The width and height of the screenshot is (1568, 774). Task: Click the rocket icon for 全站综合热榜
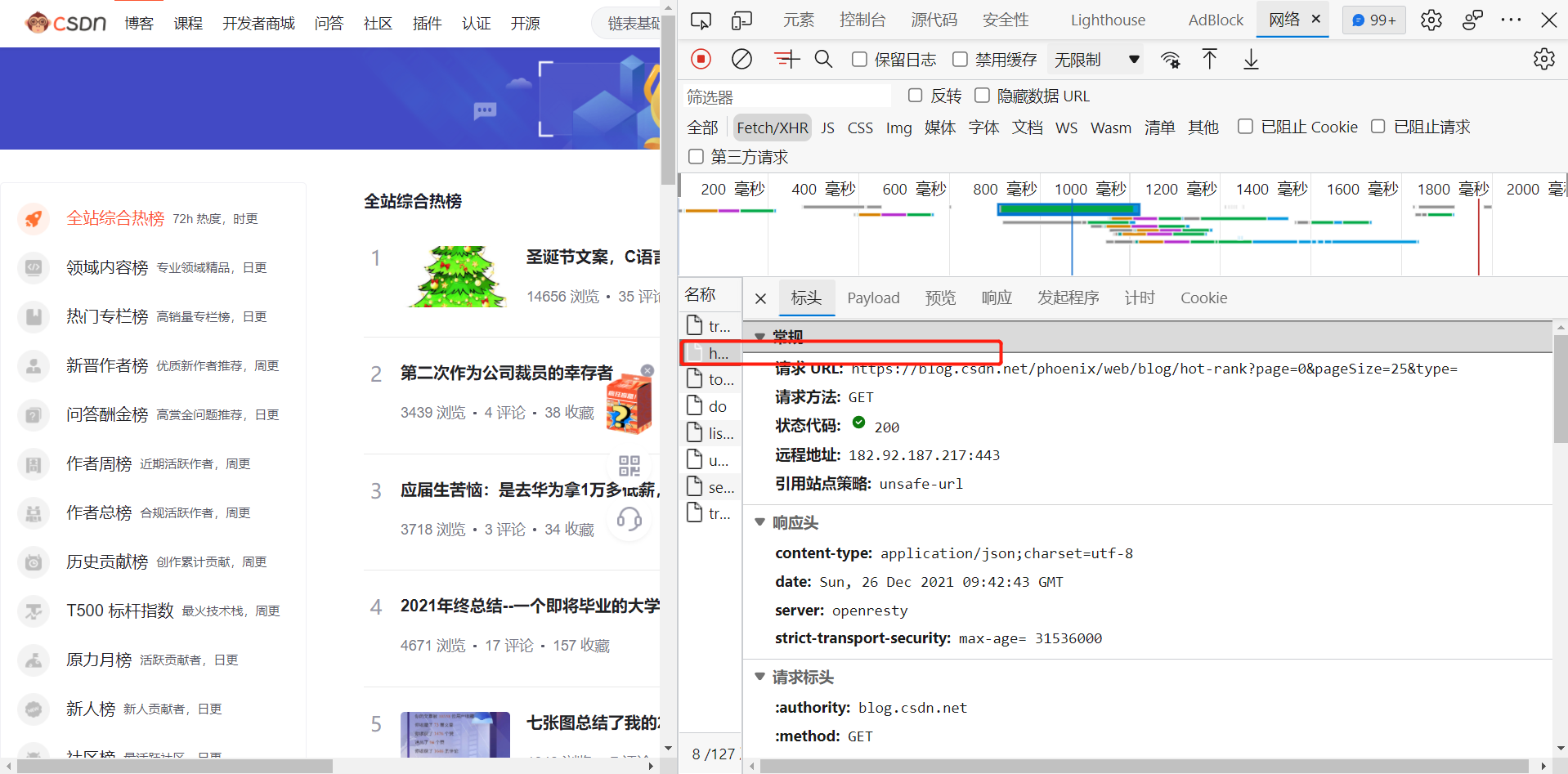coord(34,218)
